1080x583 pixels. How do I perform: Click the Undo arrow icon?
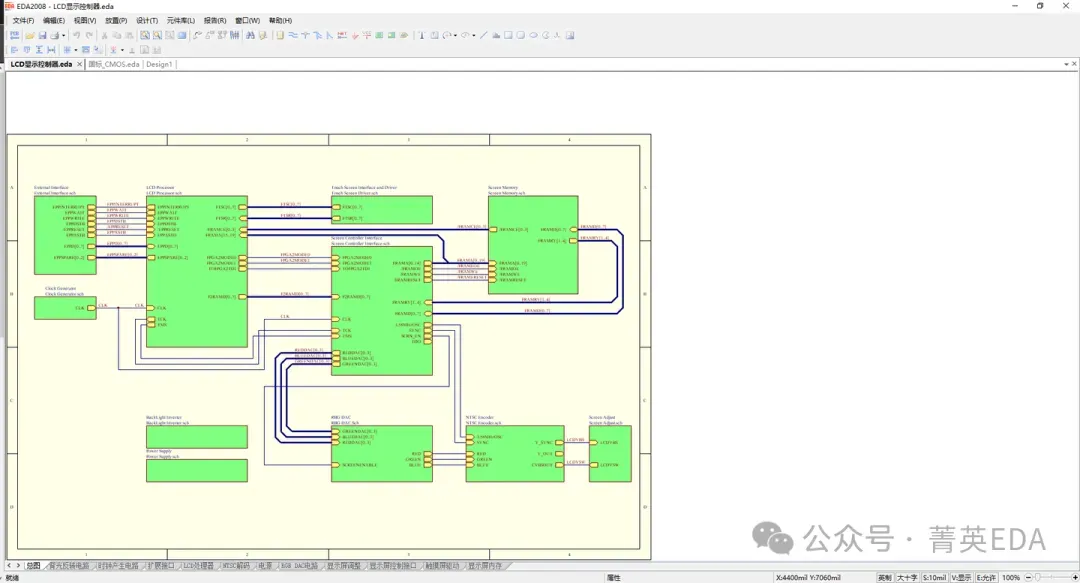click(76, 35)
